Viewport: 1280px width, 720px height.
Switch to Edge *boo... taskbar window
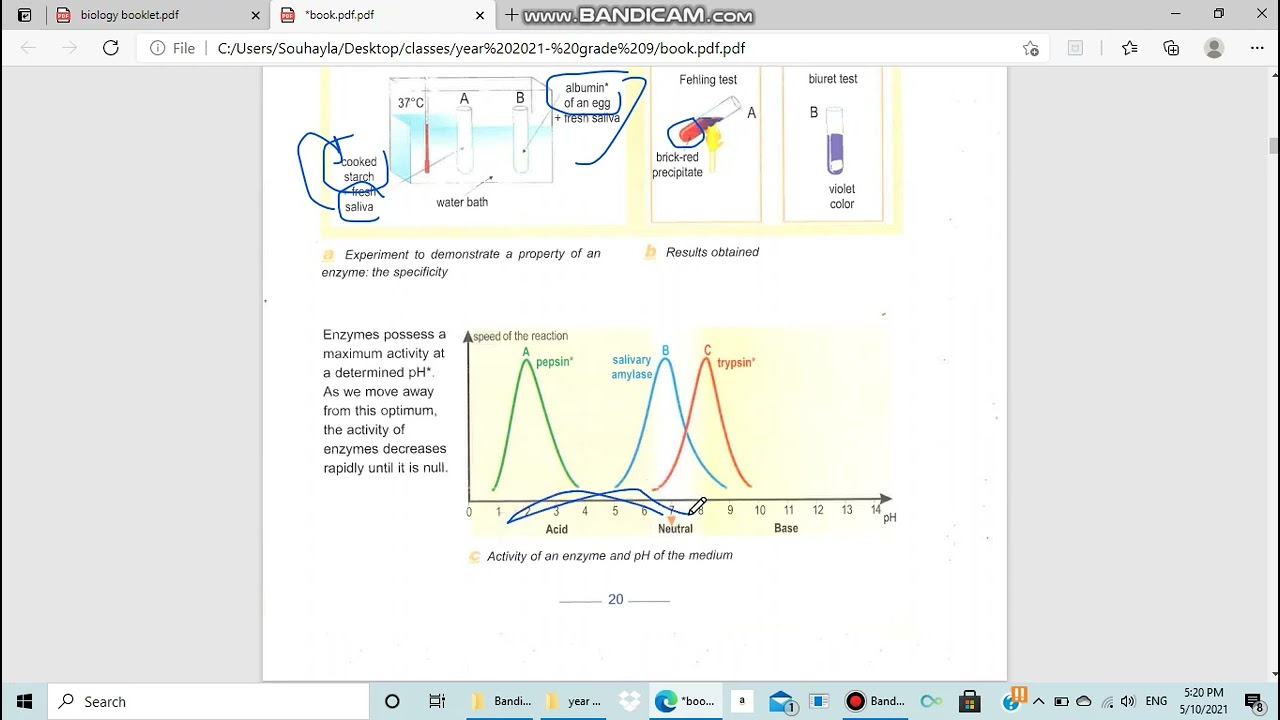click(687, 701)
